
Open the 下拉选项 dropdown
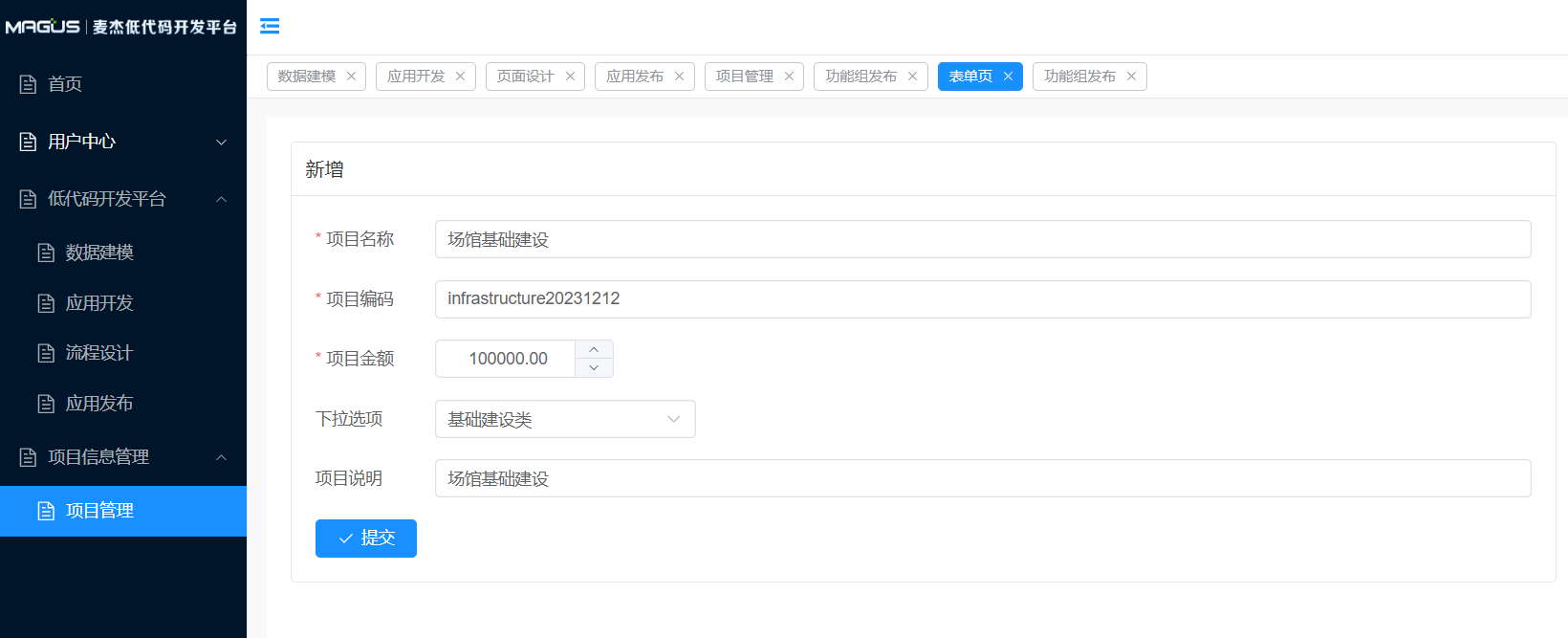pos(564,419)
